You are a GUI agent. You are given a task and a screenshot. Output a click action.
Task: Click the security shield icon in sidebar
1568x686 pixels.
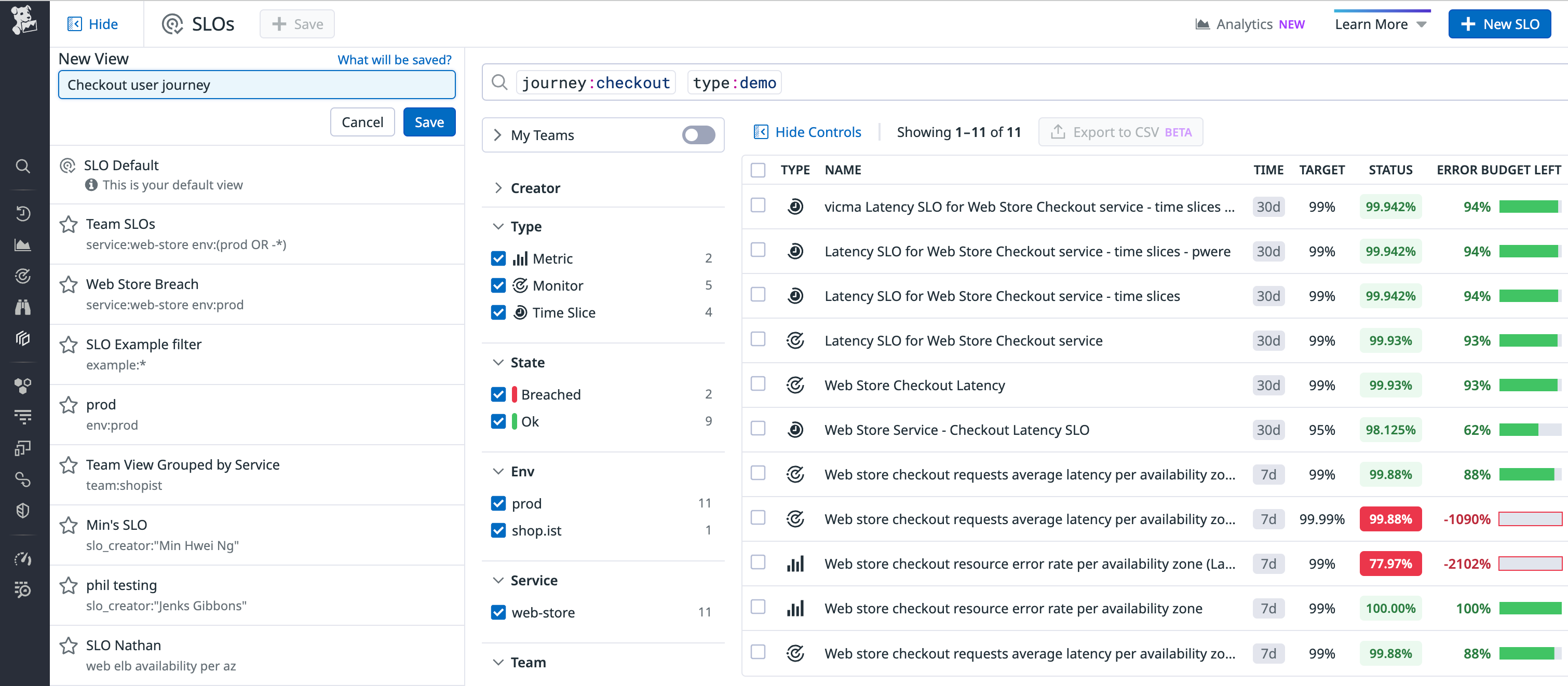[23, 510]
